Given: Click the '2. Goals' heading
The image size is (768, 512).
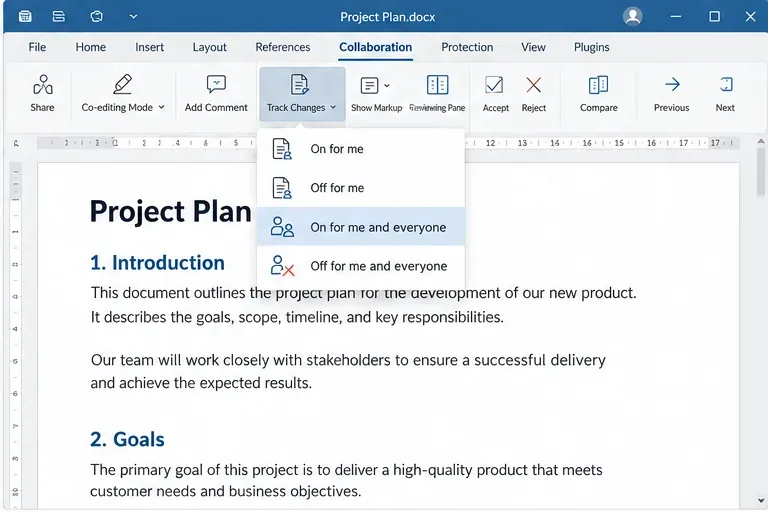Looking at the screenshot, I should 127,439.
